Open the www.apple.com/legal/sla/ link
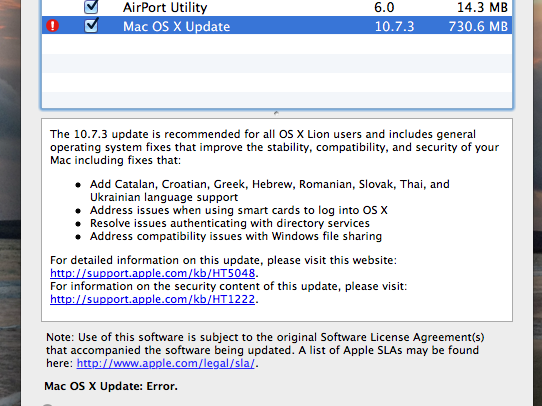Viewport: 542px width, 406px height. pos(166,363)
